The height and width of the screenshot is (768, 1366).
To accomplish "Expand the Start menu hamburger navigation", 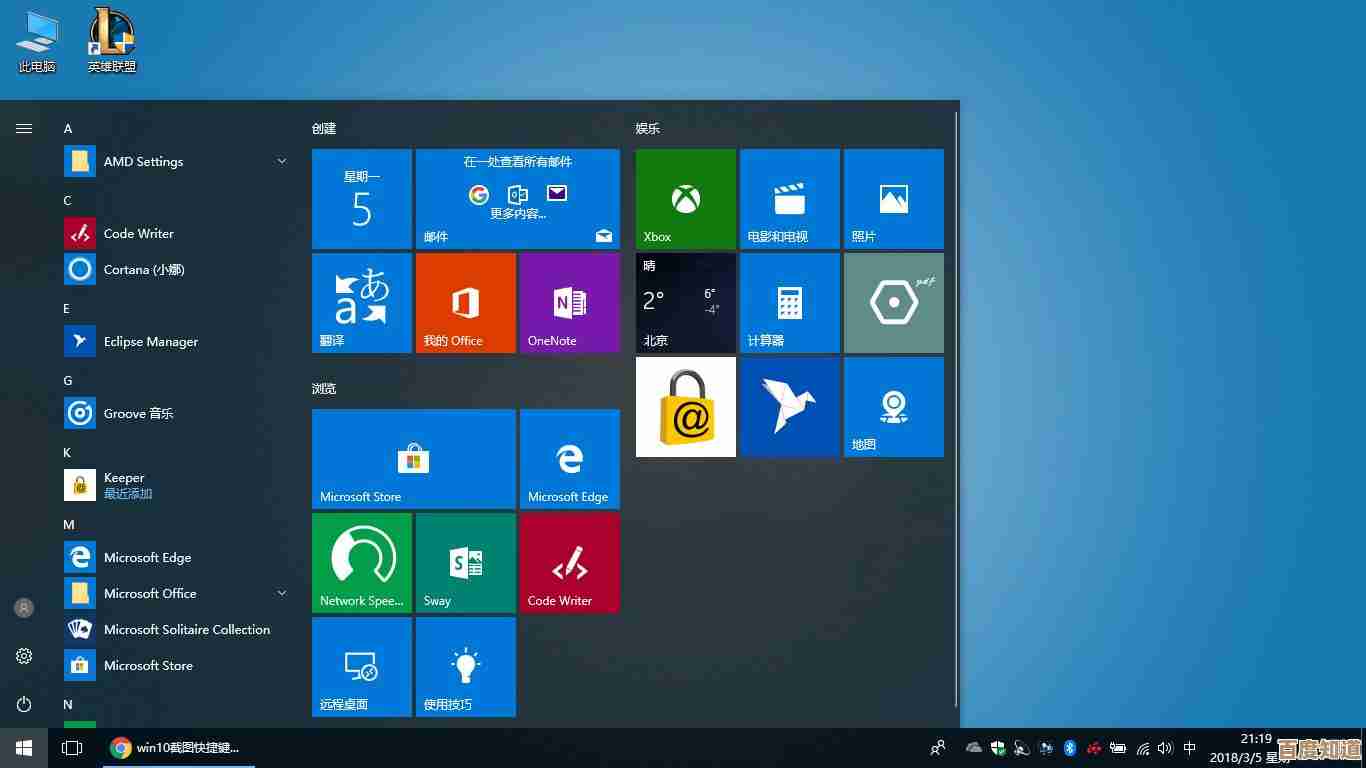I will click(x=24, y=128).
